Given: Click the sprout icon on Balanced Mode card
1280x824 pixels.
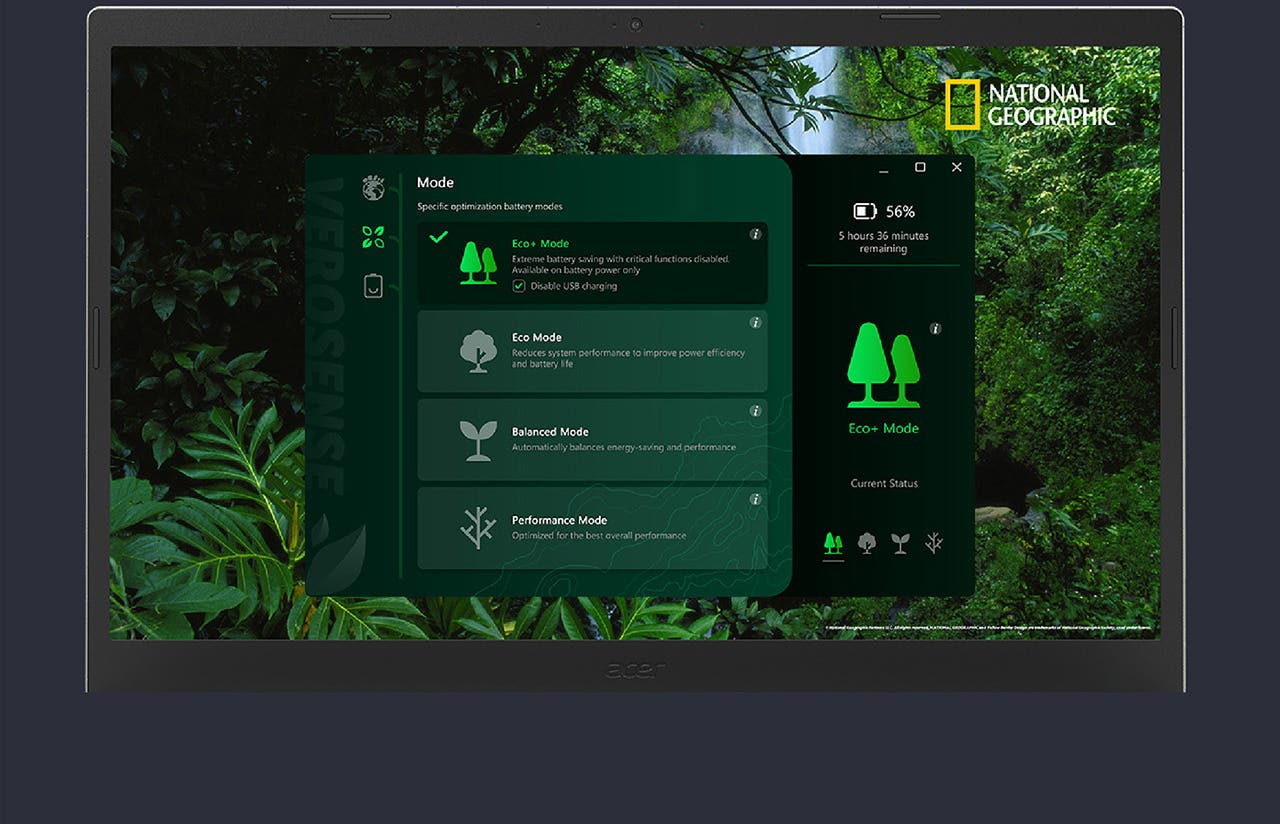Looking at the screenshot, I should click(x=478, y=440).
